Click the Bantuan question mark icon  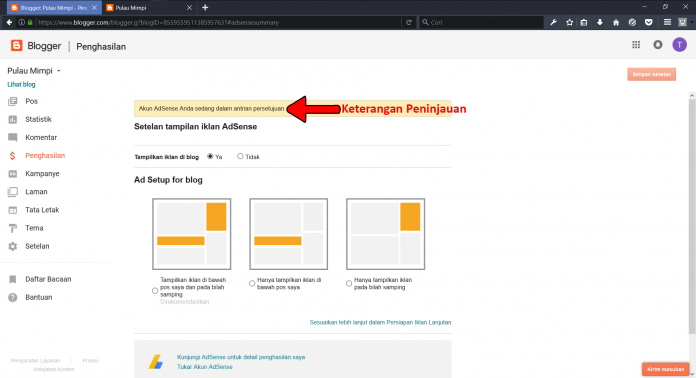point(13,297)
